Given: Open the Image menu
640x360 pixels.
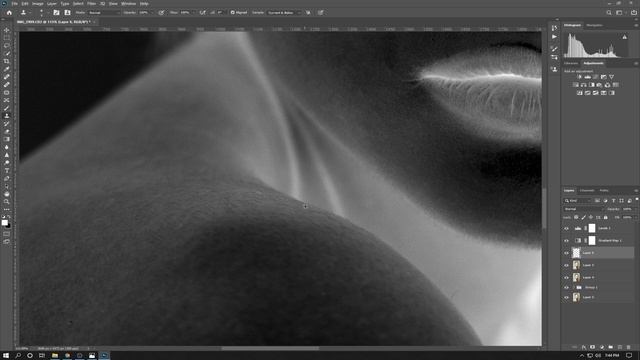Looking at the screenshot, I should click(38, 4).
